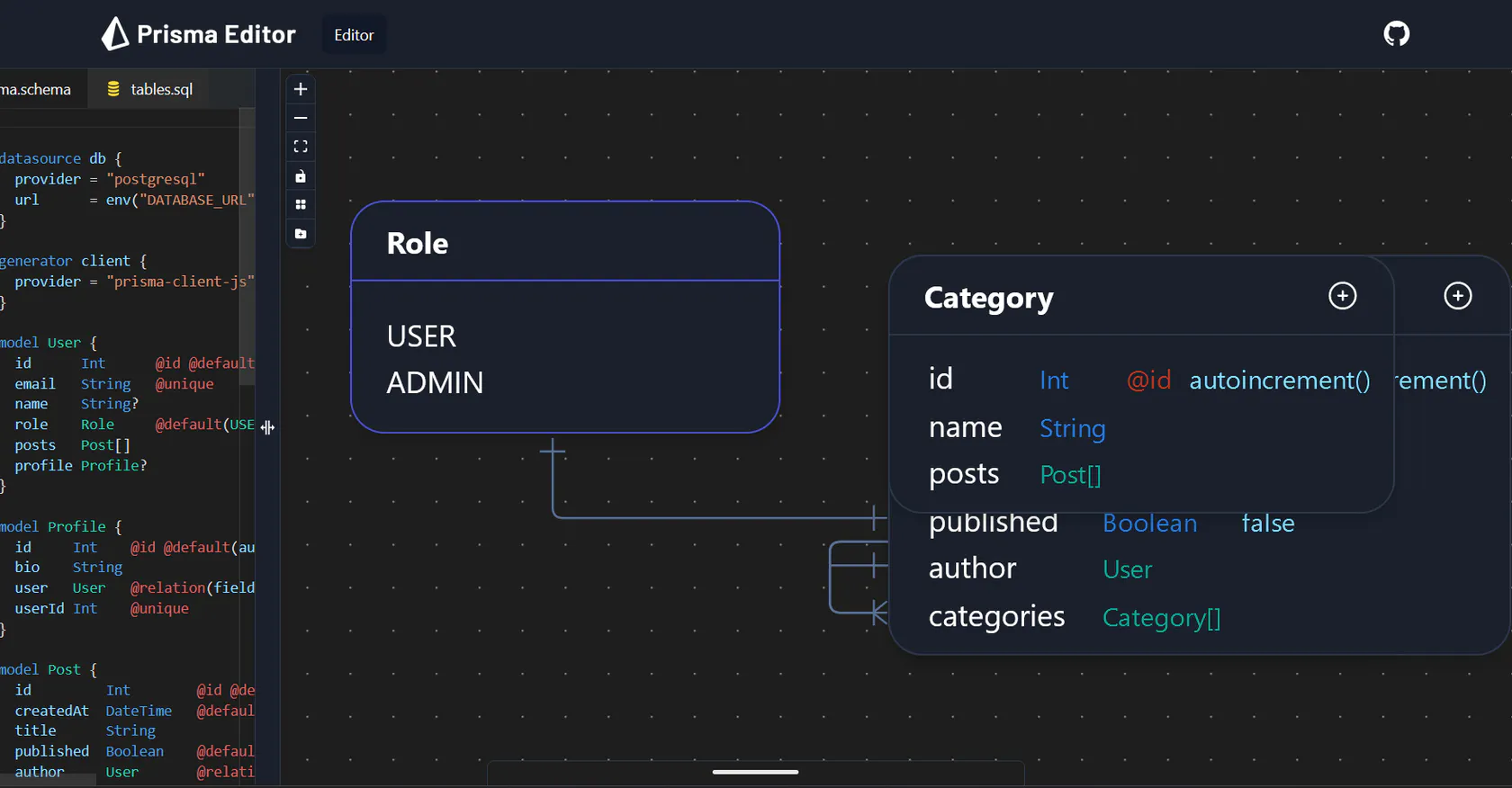Click the panel resize handle between editor and diagram

click(x=267, y=427)
